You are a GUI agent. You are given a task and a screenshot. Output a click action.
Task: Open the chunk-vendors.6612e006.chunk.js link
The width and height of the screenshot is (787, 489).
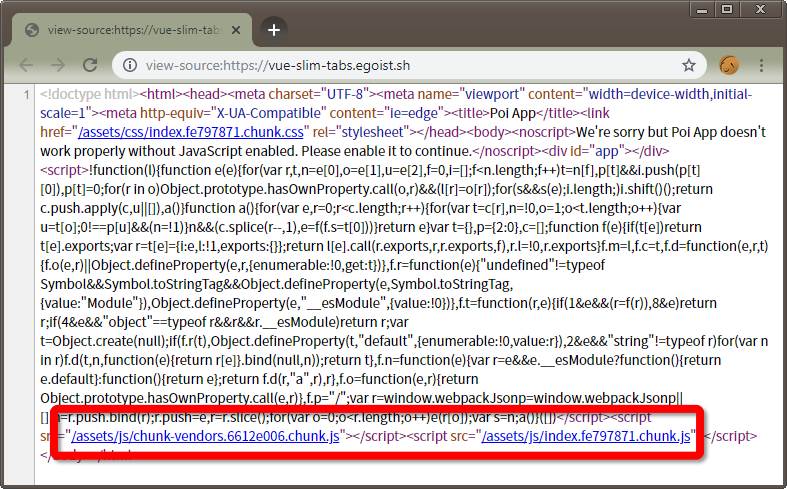[205, 436]
